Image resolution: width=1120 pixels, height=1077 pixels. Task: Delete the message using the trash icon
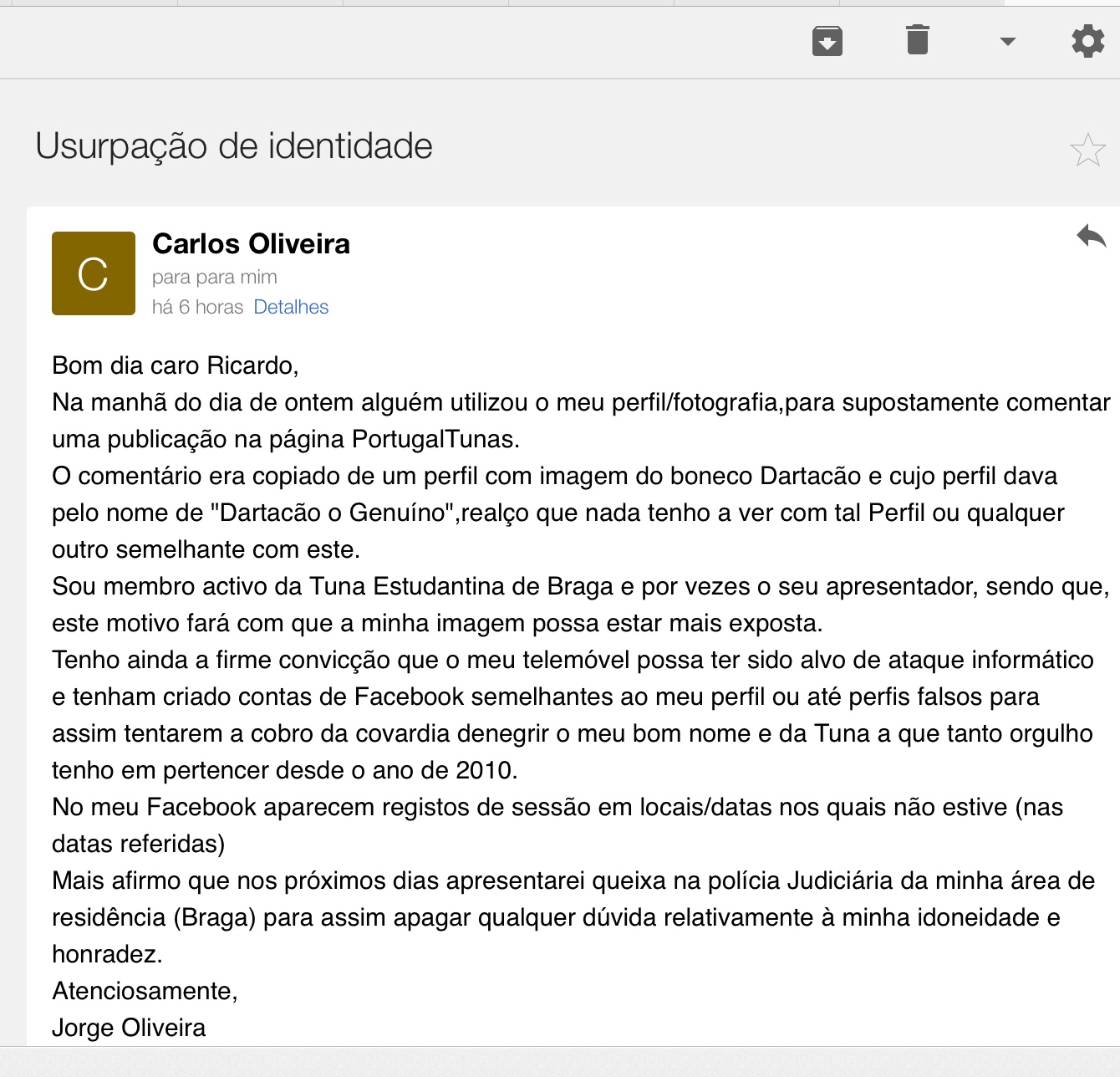(918, 39)
